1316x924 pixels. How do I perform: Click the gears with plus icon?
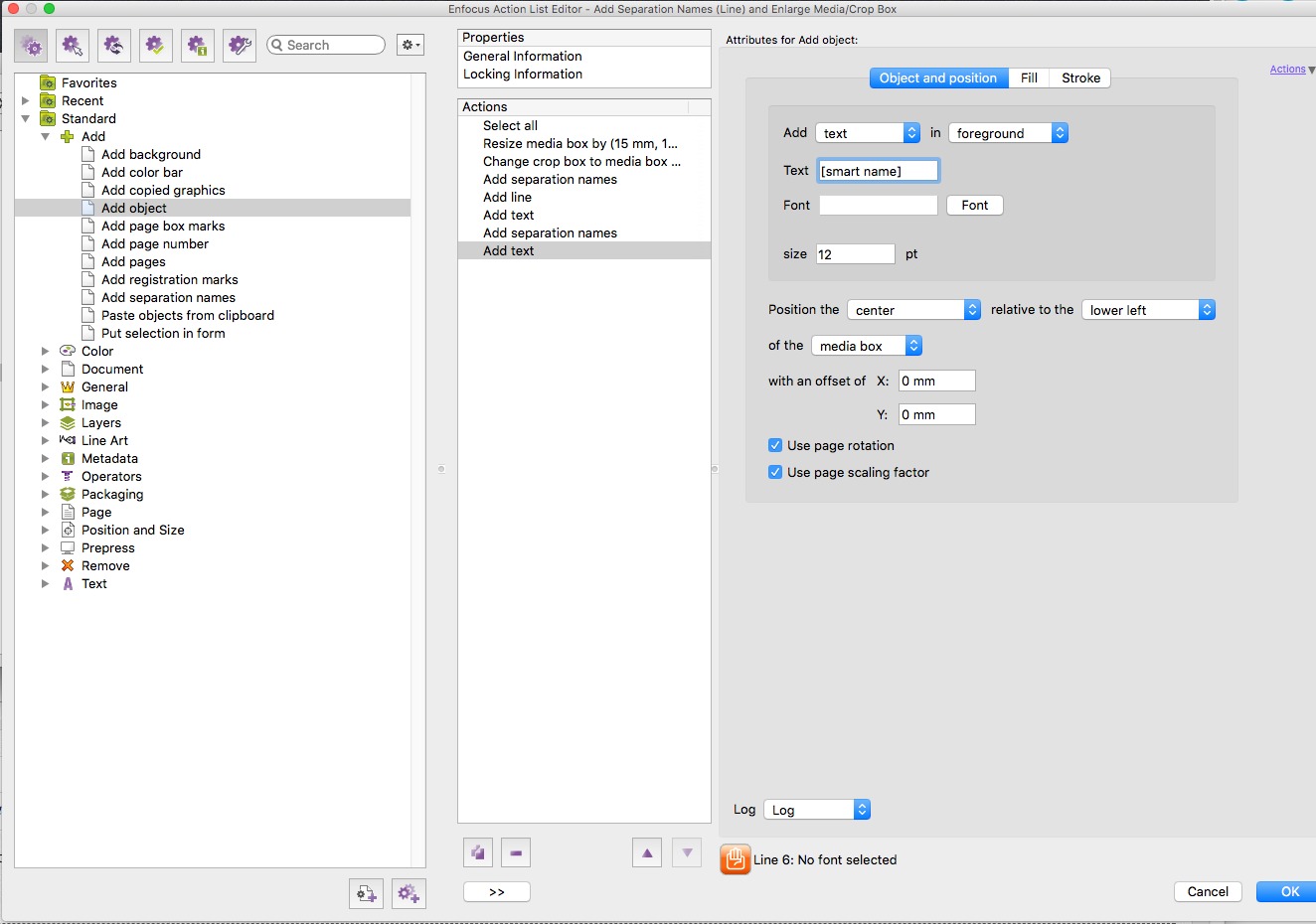409,893
